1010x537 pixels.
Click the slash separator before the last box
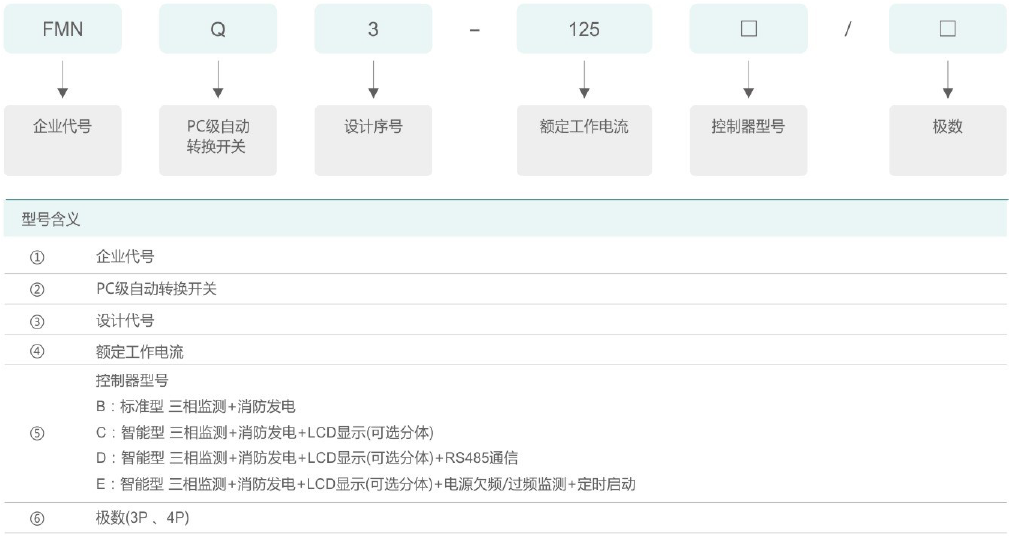tap(846, 29)
